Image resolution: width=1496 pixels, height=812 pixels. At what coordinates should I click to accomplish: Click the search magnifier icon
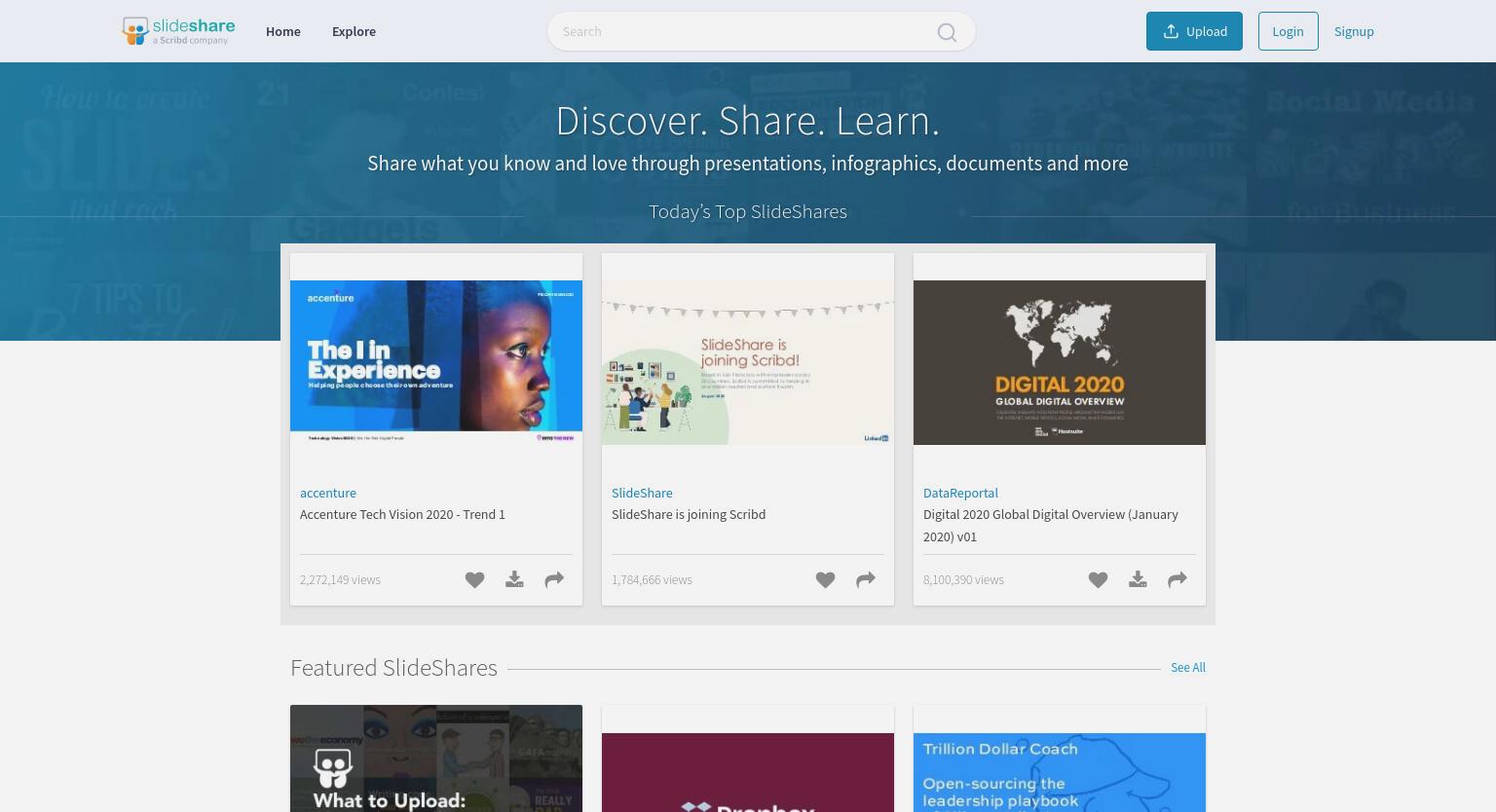(947, 32)
